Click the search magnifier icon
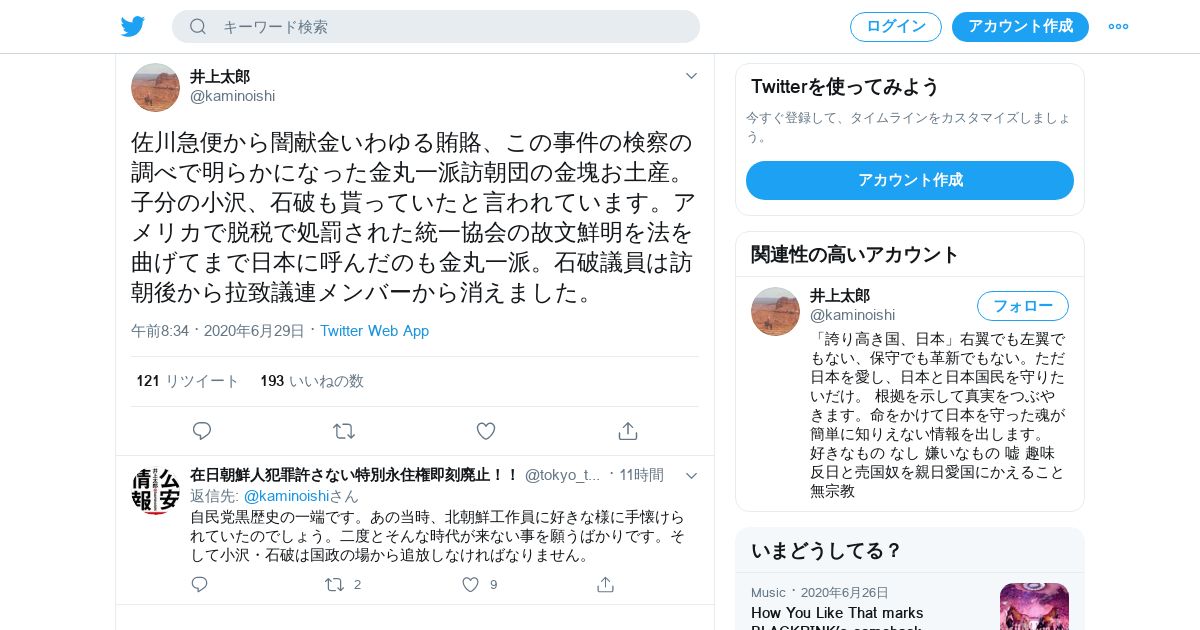1200x630 pixels. [198, 26]
